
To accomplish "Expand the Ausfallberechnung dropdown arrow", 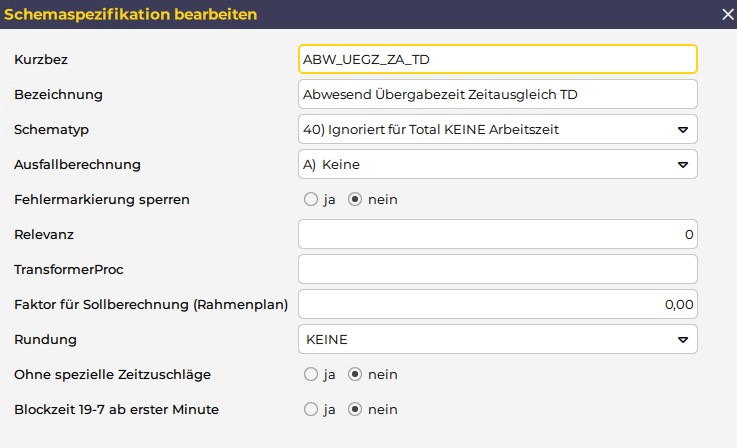I will coord(683,165).
